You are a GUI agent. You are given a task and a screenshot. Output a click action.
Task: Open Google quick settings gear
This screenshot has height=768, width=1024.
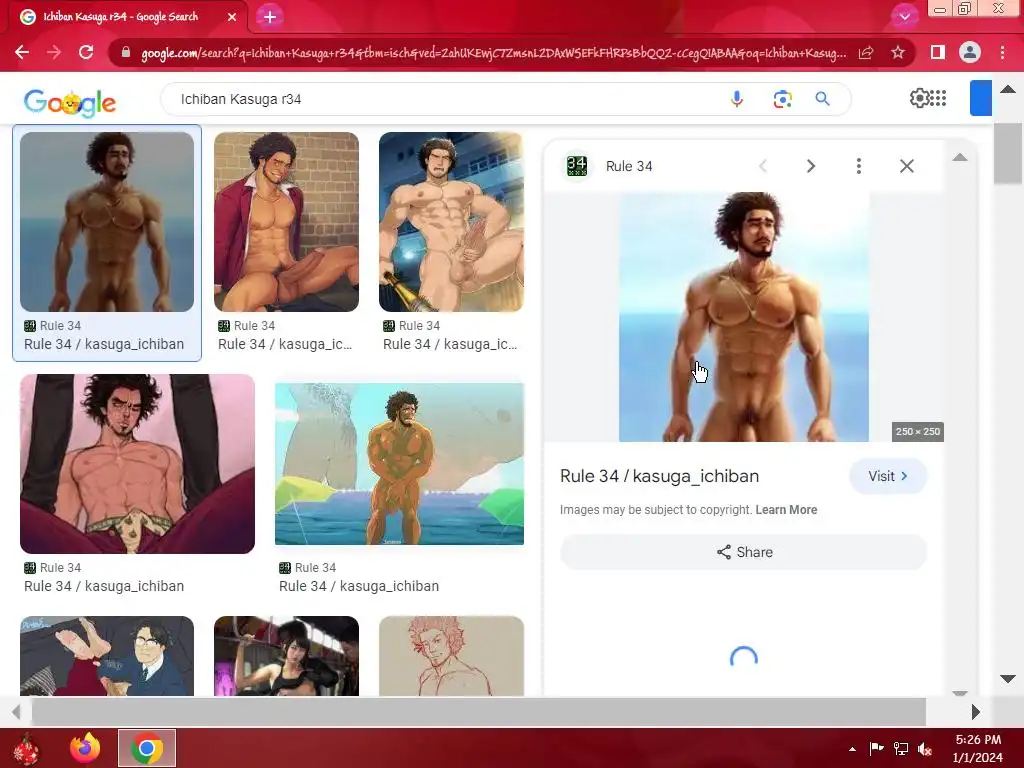pos(919,98)
